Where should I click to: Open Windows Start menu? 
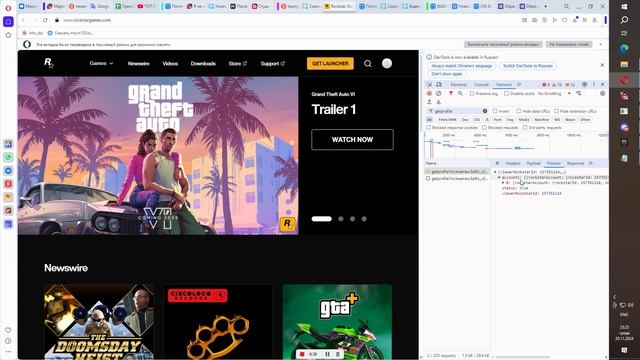coord(624,7)
